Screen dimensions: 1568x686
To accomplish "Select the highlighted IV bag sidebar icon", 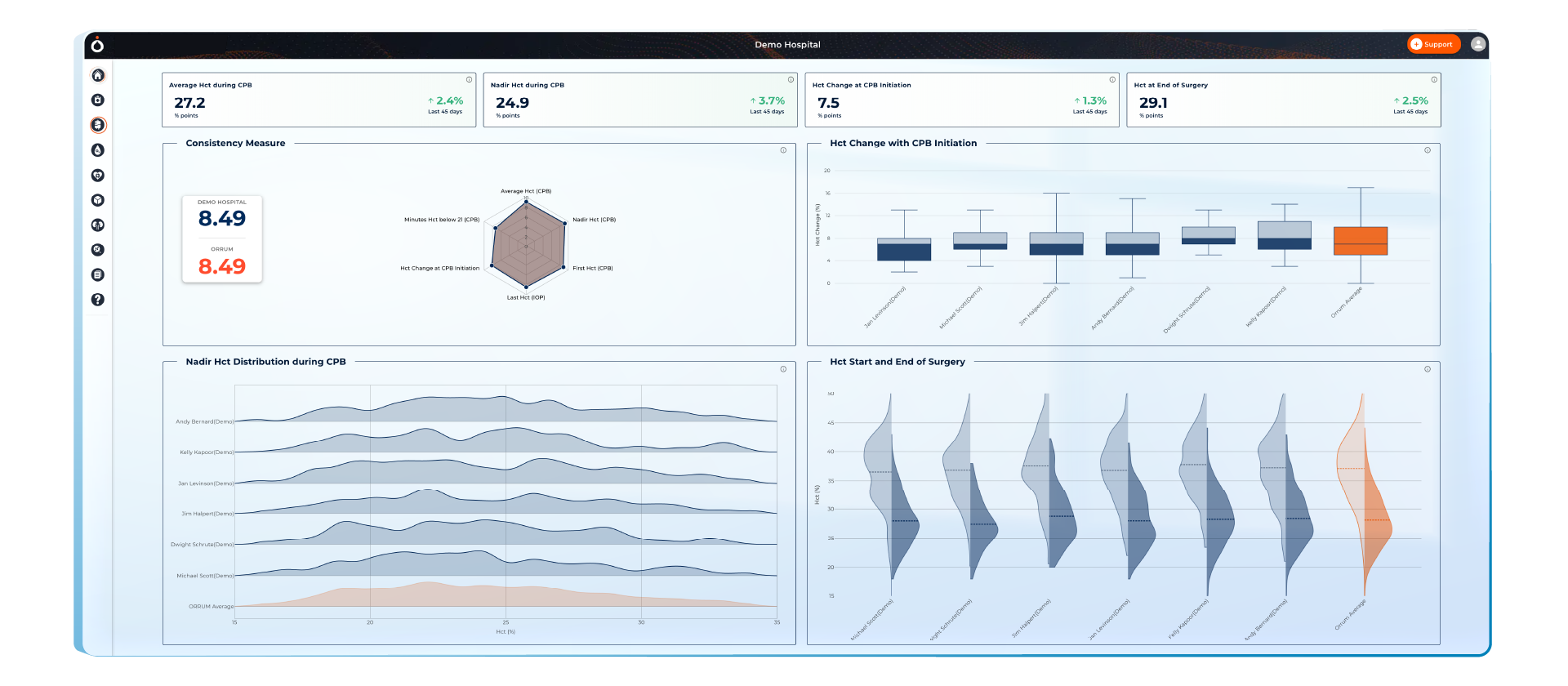I will point(98,125).
